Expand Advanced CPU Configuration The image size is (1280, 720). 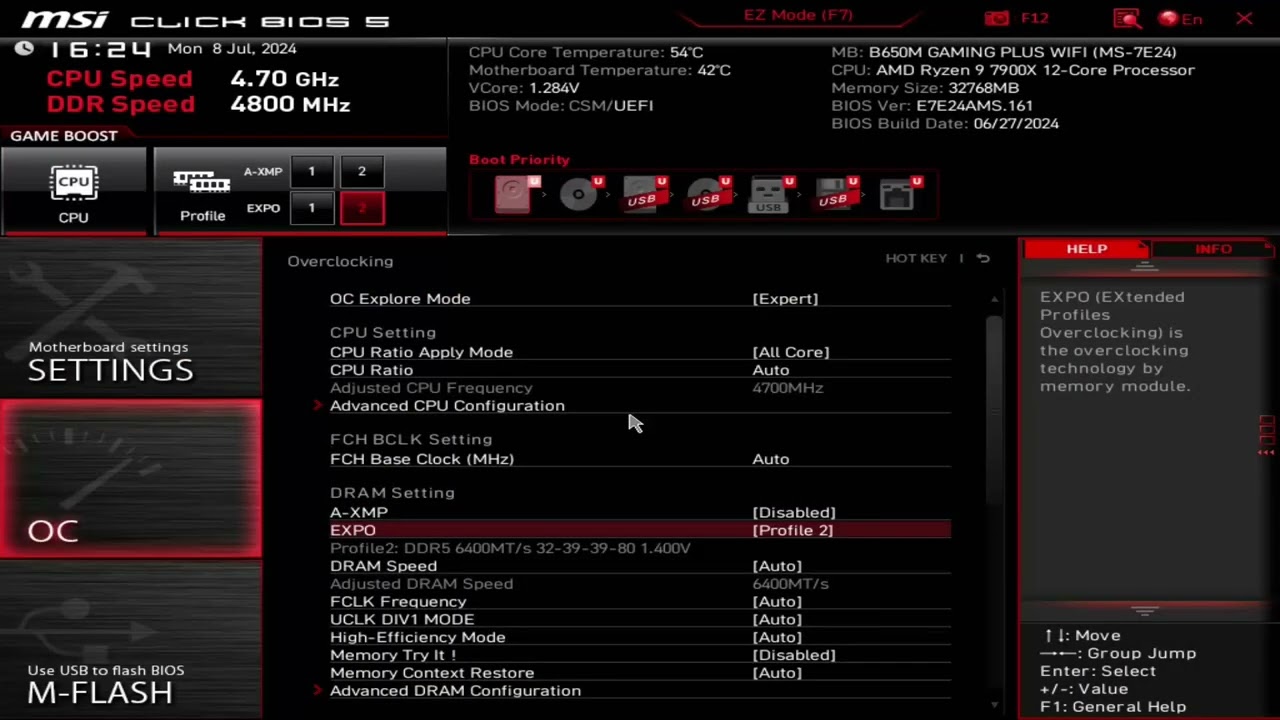pos(447,405)
